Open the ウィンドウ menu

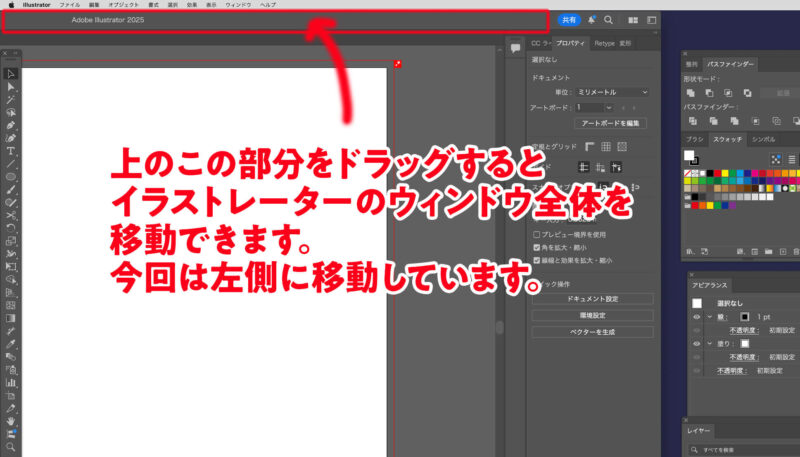pyautogui.click(x=238, y=5)
